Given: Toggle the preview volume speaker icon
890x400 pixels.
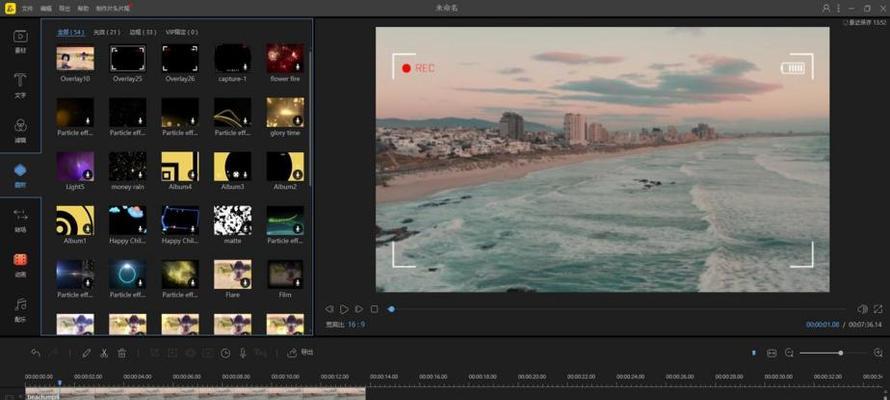Looking at the screenshot, I should point(863,309).
